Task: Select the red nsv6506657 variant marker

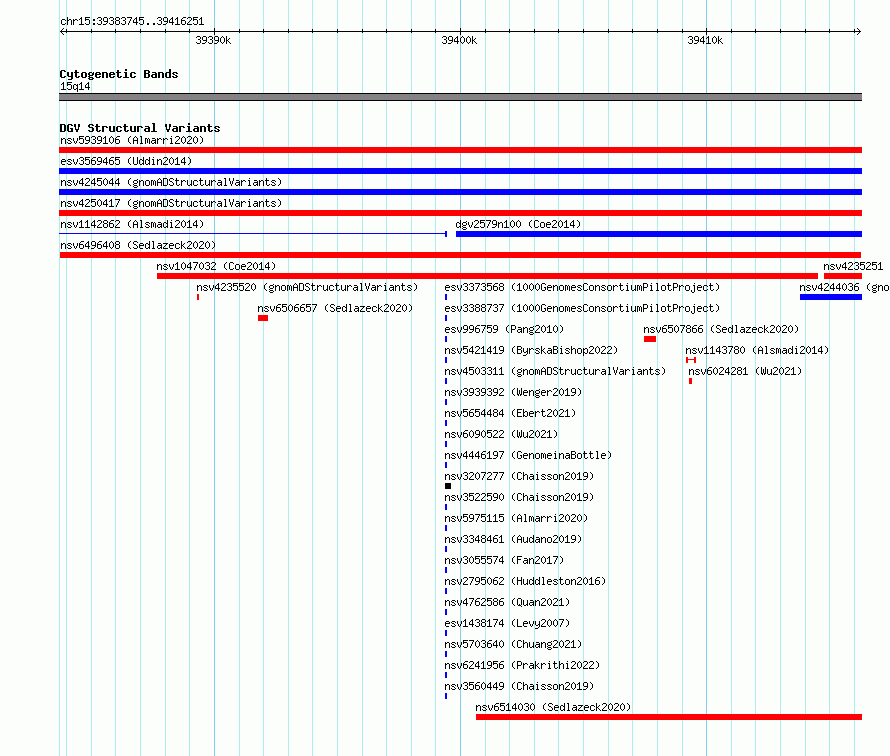Action: point(263,318)
